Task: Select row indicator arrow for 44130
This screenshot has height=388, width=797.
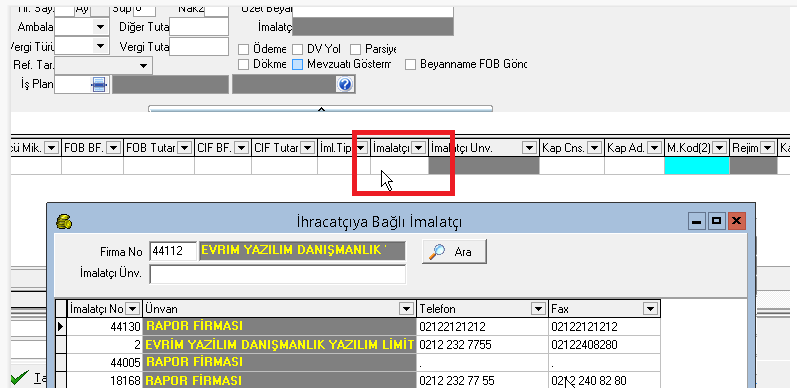Action: (x=60, y=327)
